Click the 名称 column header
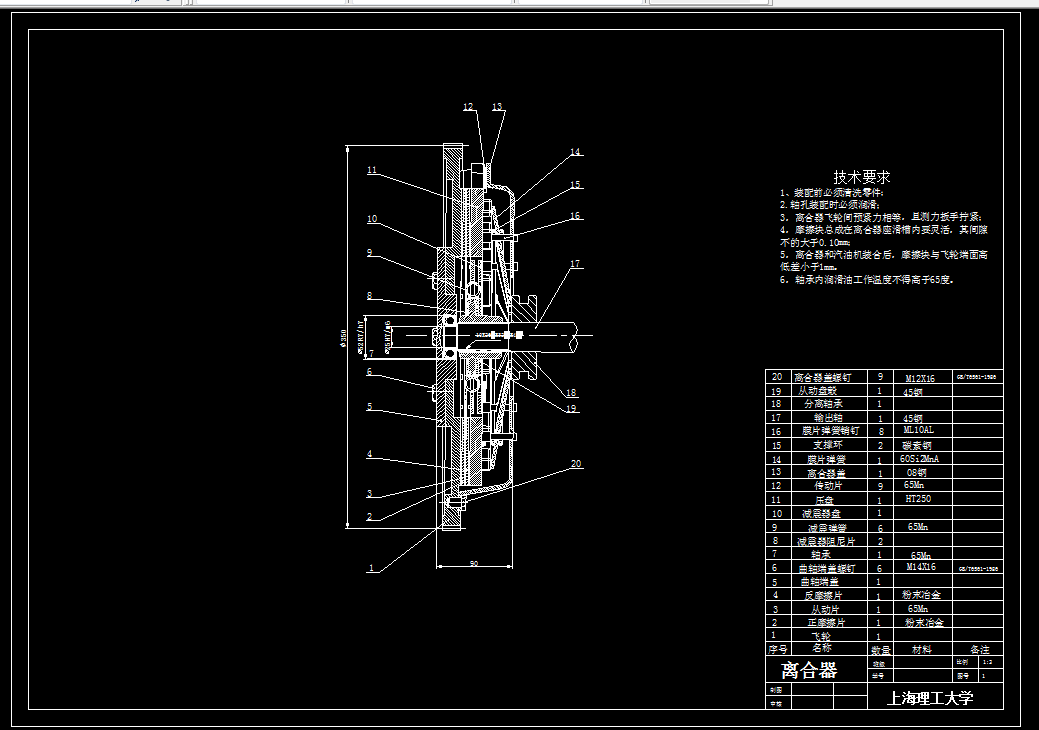 822,648
